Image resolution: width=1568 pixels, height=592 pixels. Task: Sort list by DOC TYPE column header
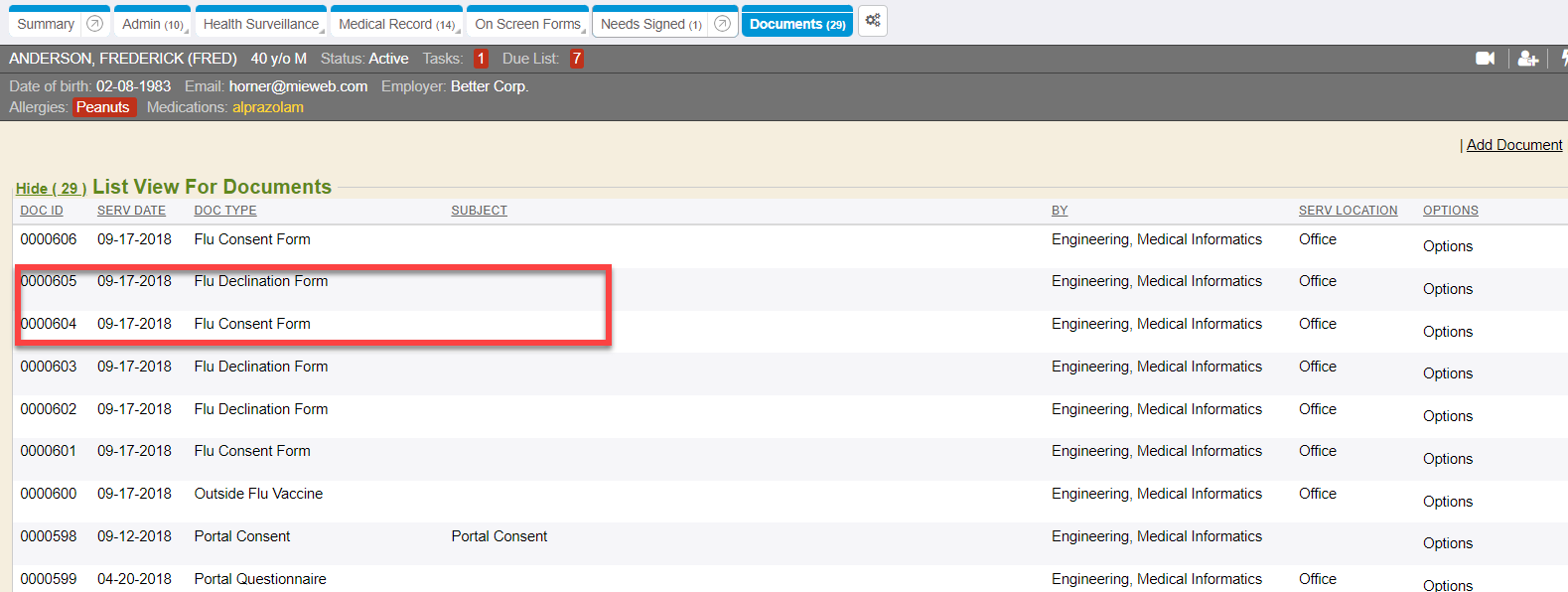point(225,211)
